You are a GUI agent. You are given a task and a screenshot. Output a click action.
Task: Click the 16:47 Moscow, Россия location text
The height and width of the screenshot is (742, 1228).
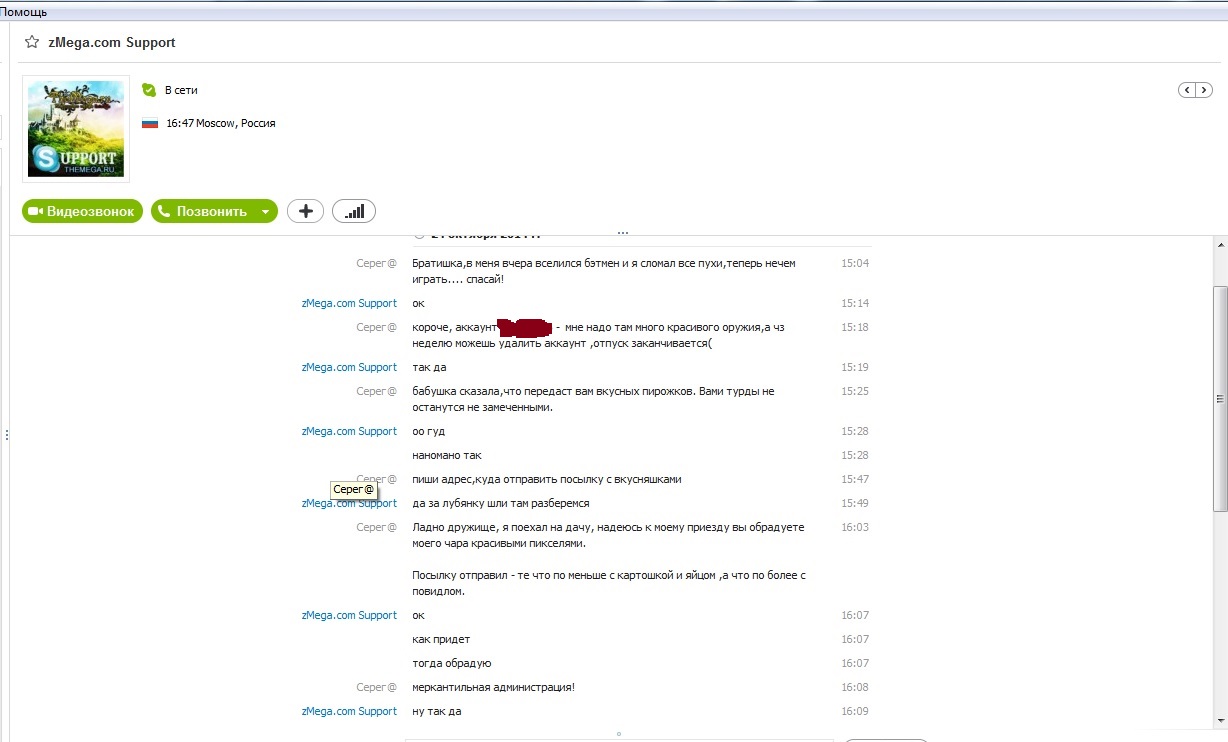pos(221,124)
